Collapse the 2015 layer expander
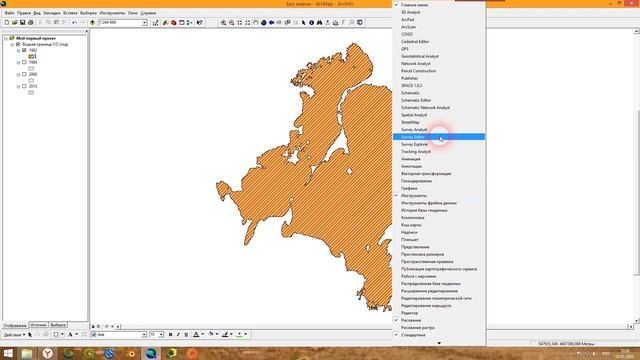Image resolution: width=640 pixels, height=360 pixels. tap(18, 87)
